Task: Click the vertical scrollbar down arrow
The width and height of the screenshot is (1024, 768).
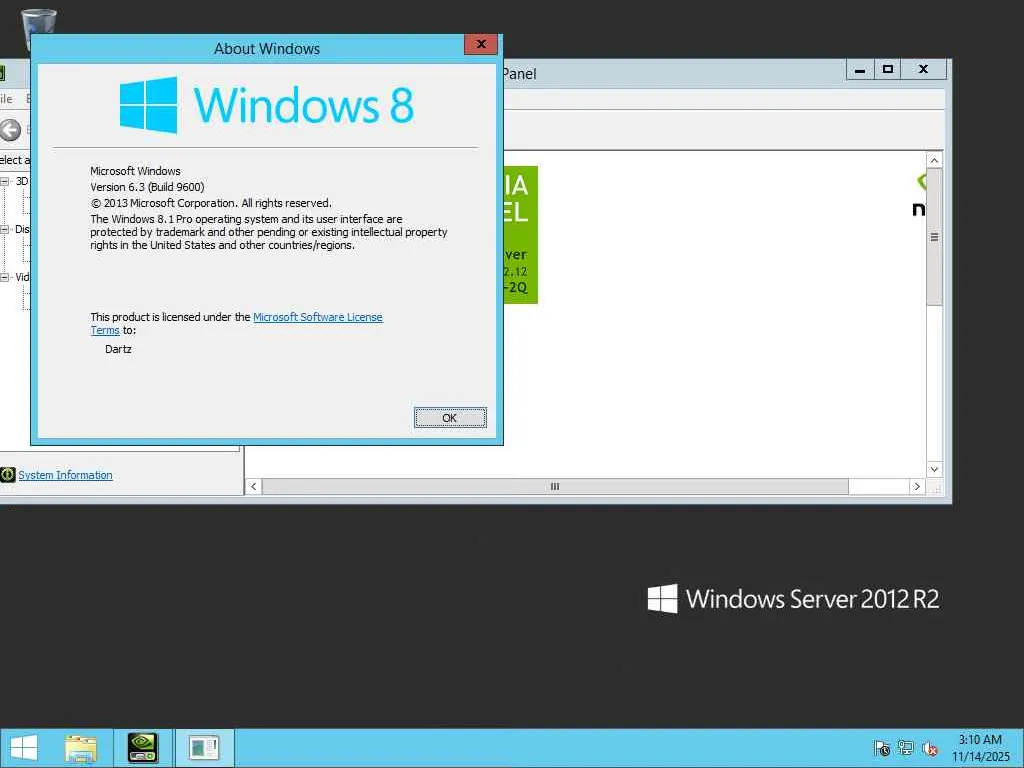Action: [935, 470]
